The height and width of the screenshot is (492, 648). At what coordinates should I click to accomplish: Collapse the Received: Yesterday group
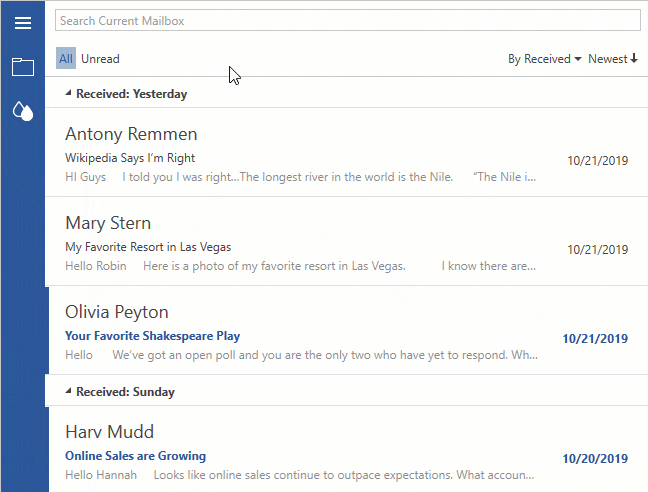[x=68, y=94]
